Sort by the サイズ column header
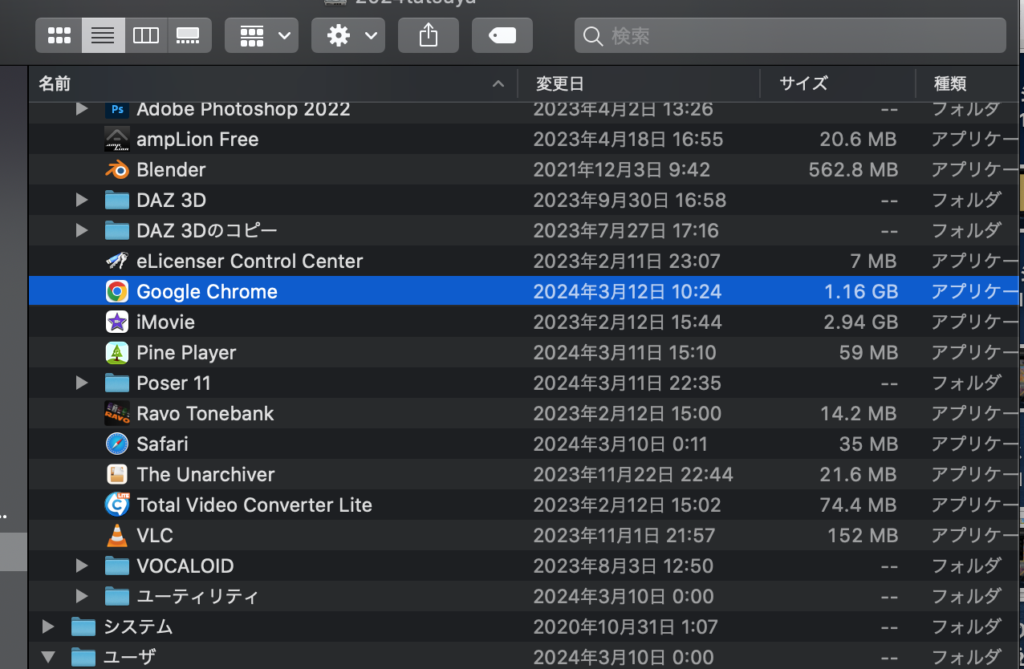The width and height of the screenshot is (1024, 669). tap(836, 84)
